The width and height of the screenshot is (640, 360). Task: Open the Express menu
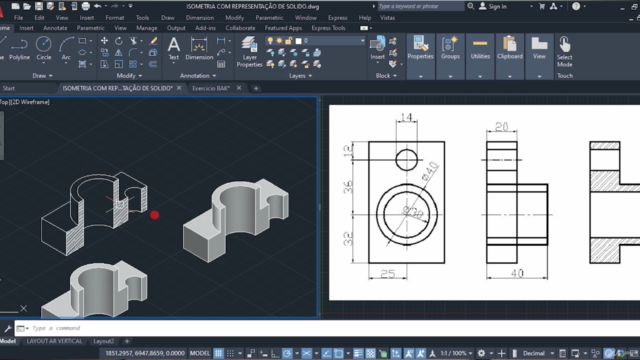coord(338,18)
